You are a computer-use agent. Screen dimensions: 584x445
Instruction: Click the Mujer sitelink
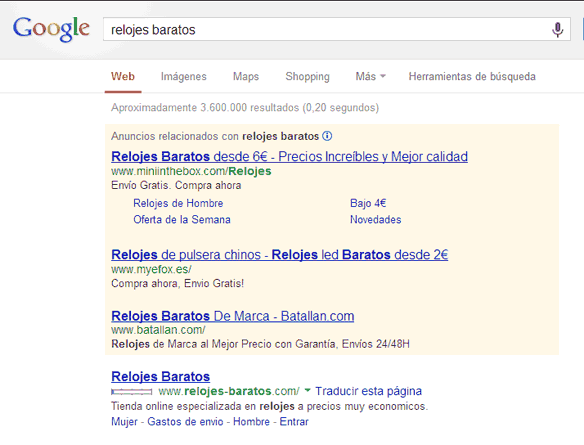pyautogui.click(x=124, y=422)
